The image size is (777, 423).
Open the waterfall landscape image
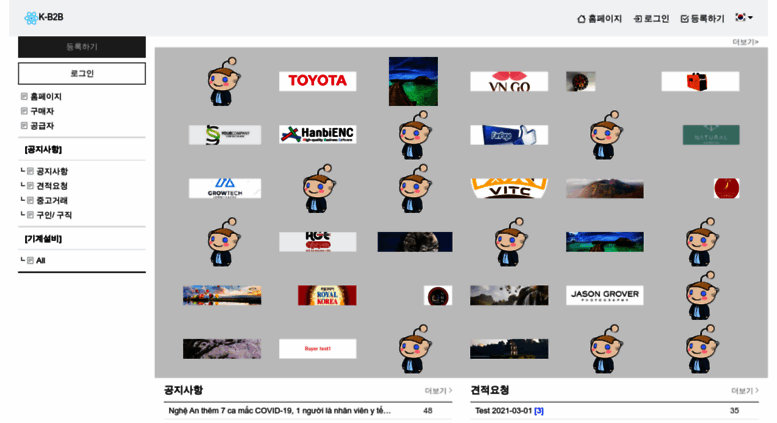(x=509, y=295)
